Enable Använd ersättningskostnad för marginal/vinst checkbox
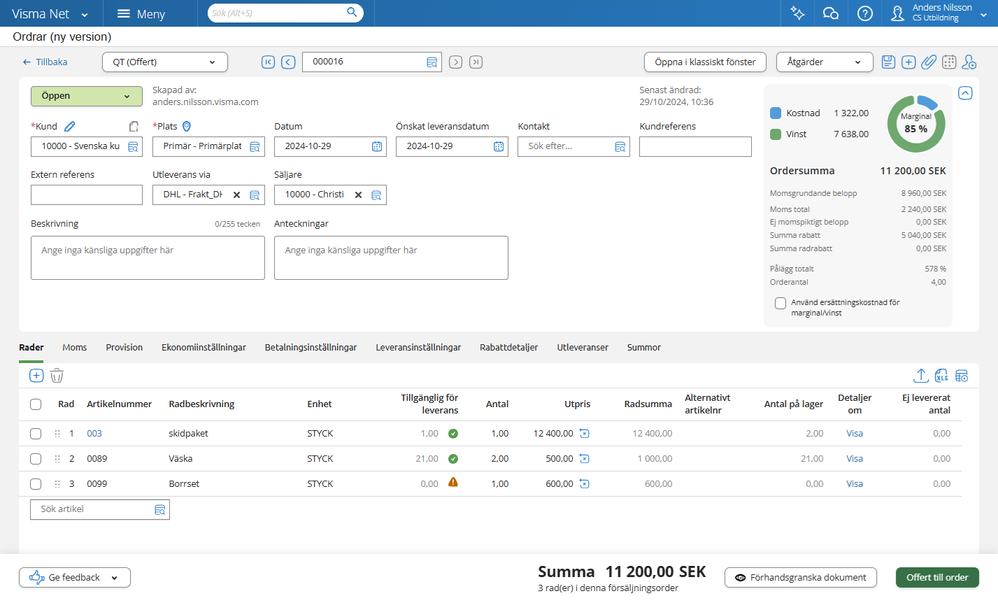The width and height of the screenshot is (998, 601). [x=780, y=303]
